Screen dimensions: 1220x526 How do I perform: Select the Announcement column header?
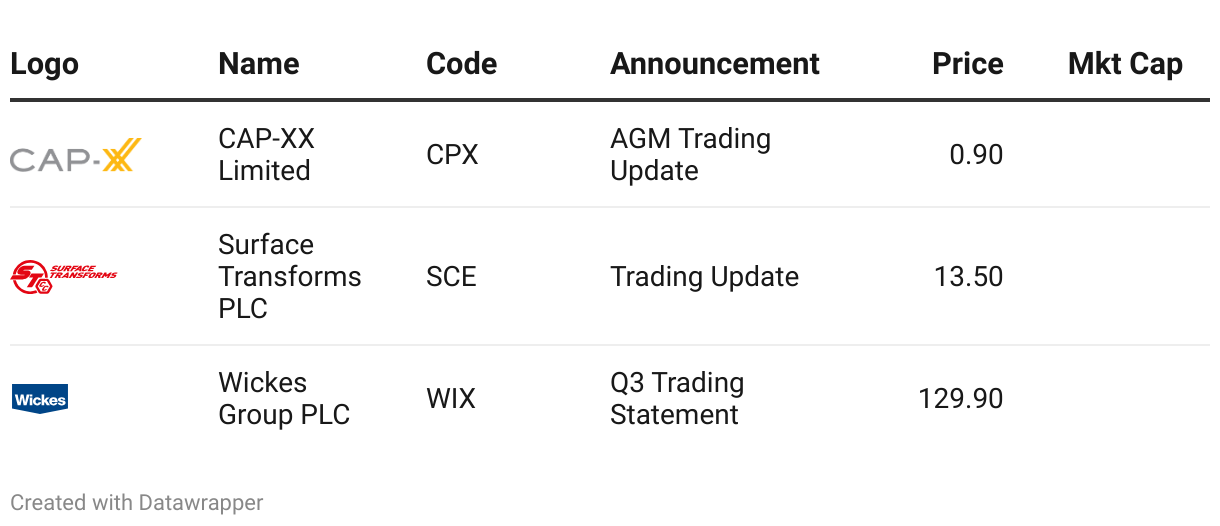(714, 64)
